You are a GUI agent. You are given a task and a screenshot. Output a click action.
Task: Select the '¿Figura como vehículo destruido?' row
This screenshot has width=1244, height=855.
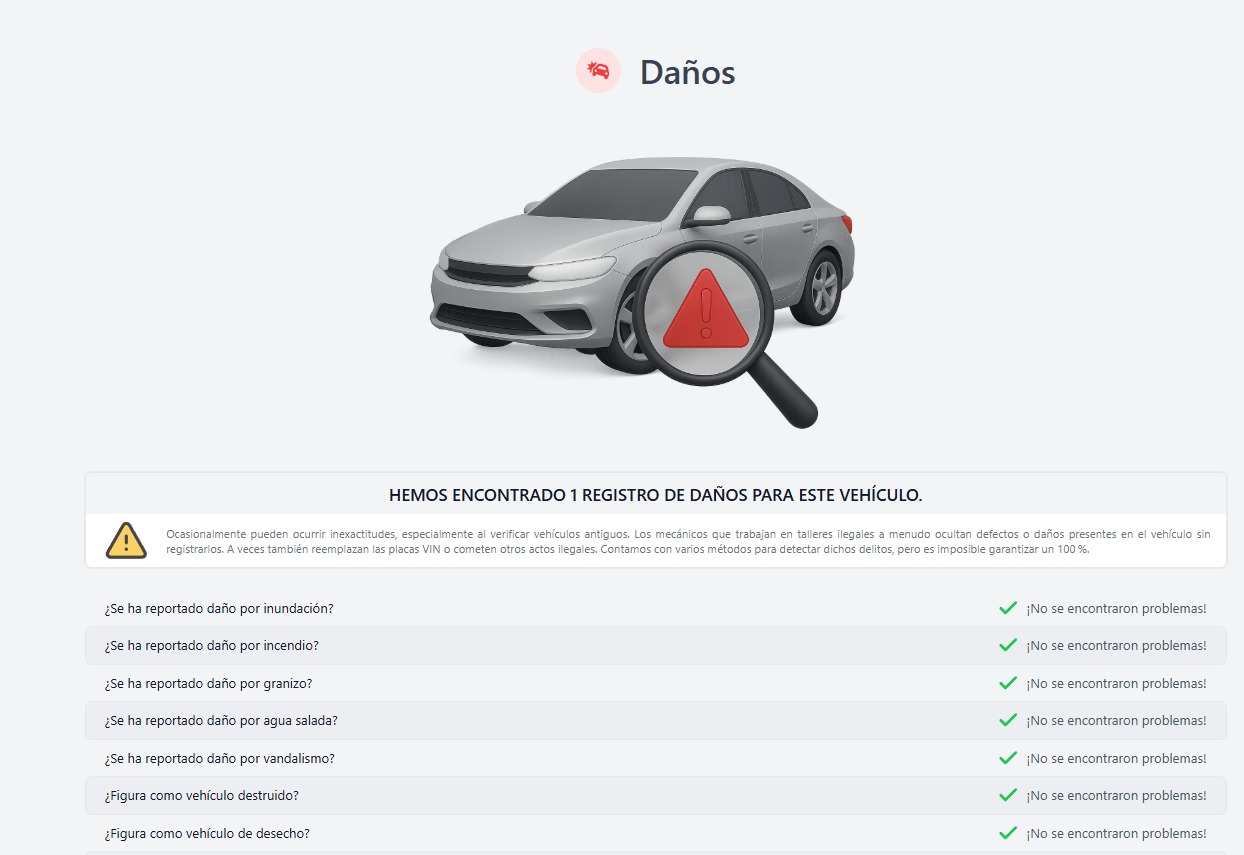(x=202, y=796)
